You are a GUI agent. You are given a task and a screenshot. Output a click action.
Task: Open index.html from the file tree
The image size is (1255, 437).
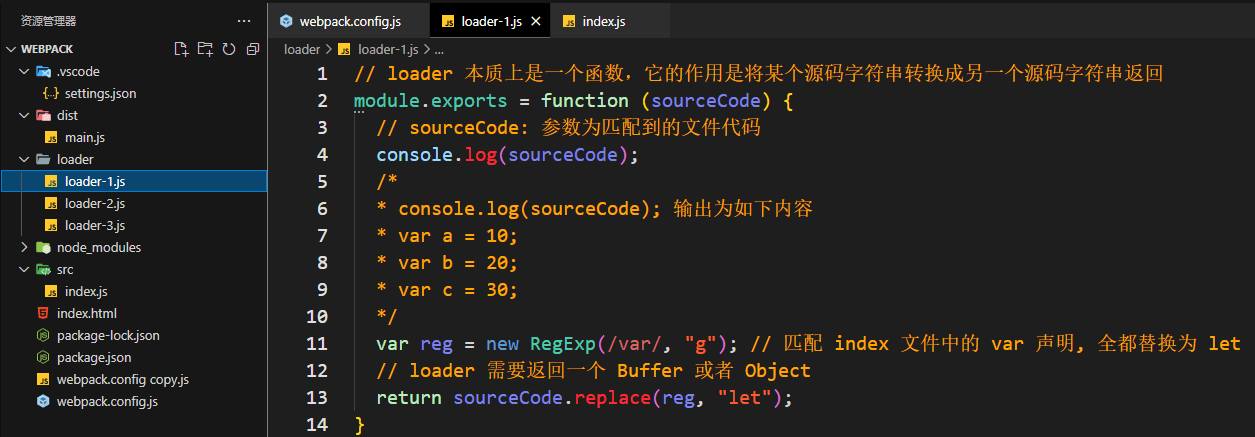[x=86, y=313]
